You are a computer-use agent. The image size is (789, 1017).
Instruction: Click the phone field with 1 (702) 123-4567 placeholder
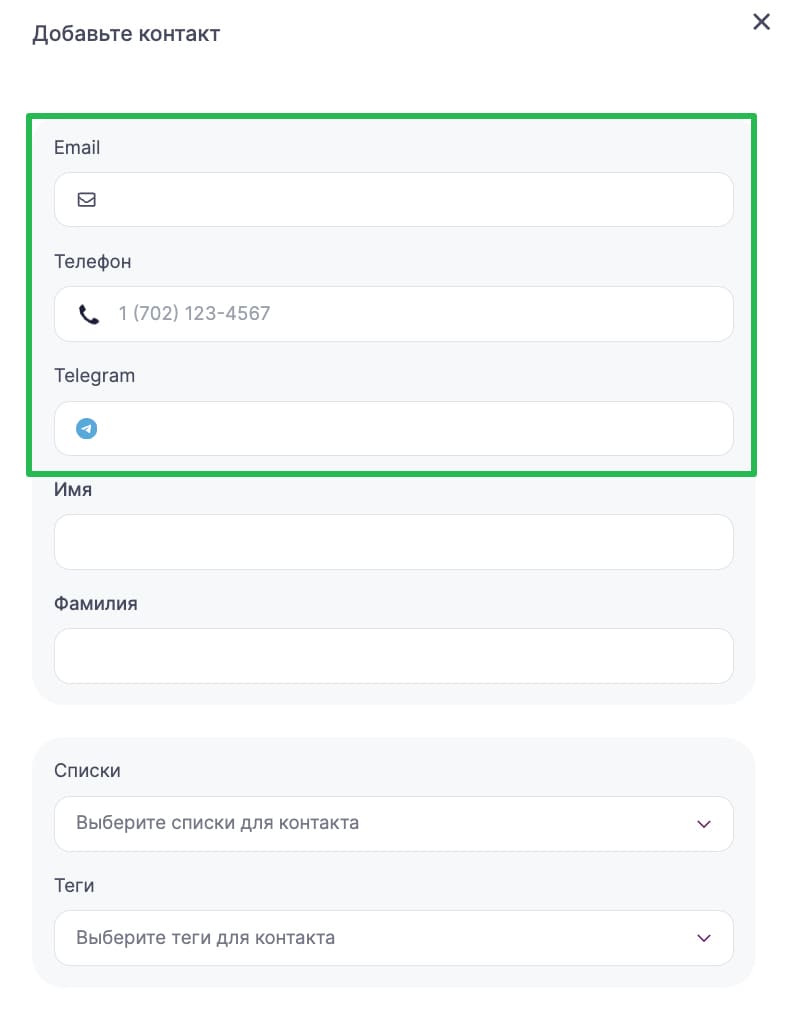pyautogui.click(x=394, y=314)
